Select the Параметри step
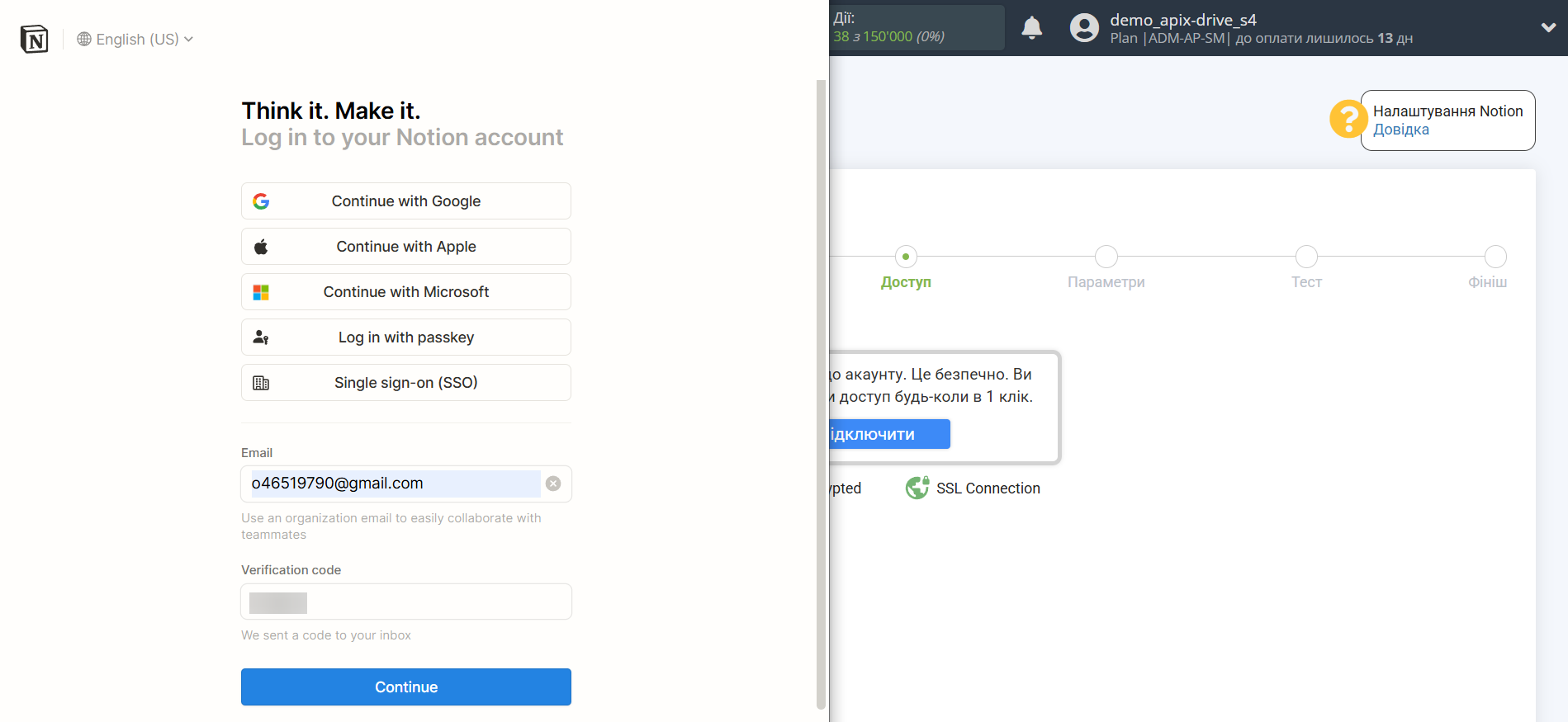Screen dimensions: 1568x722 1106,282
